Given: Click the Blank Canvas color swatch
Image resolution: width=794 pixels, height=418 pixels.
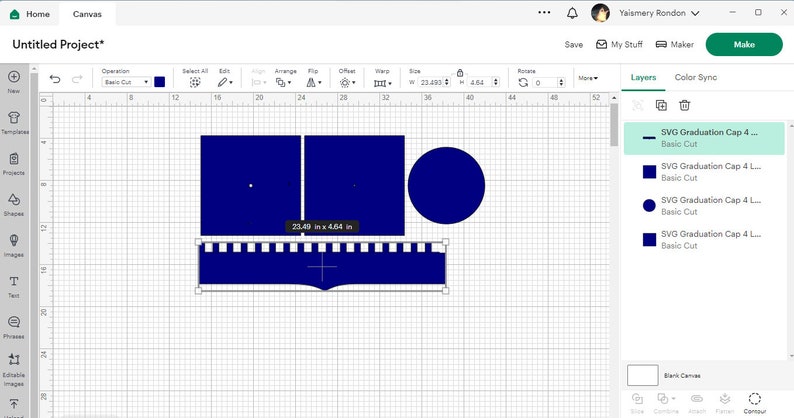Looking at the screenshot, I should [x=643, y=375].
